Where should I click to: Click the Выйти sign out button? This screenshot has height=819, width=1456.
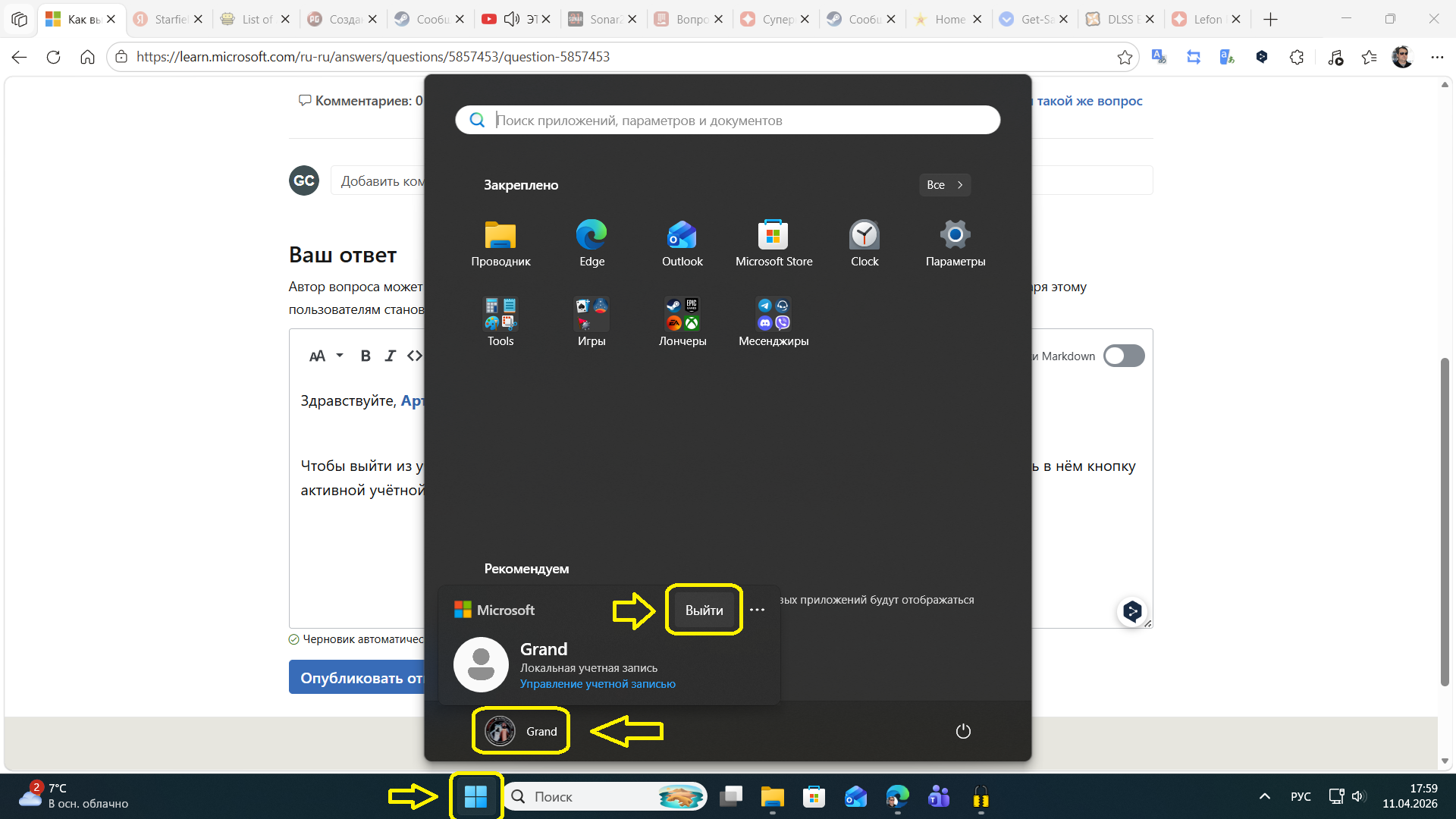point(704,610)
